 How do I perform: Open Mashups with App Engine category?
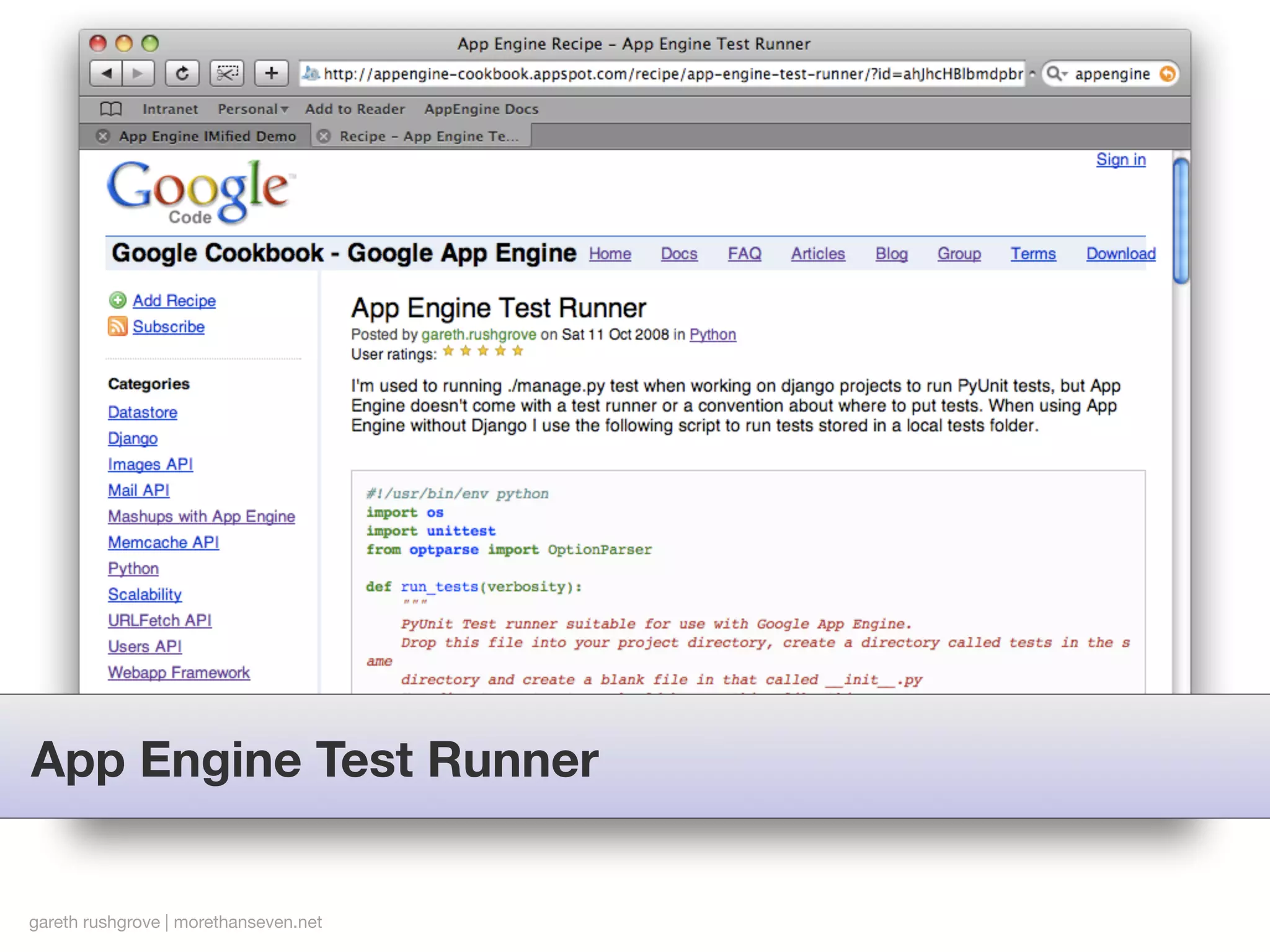point(202,516)
